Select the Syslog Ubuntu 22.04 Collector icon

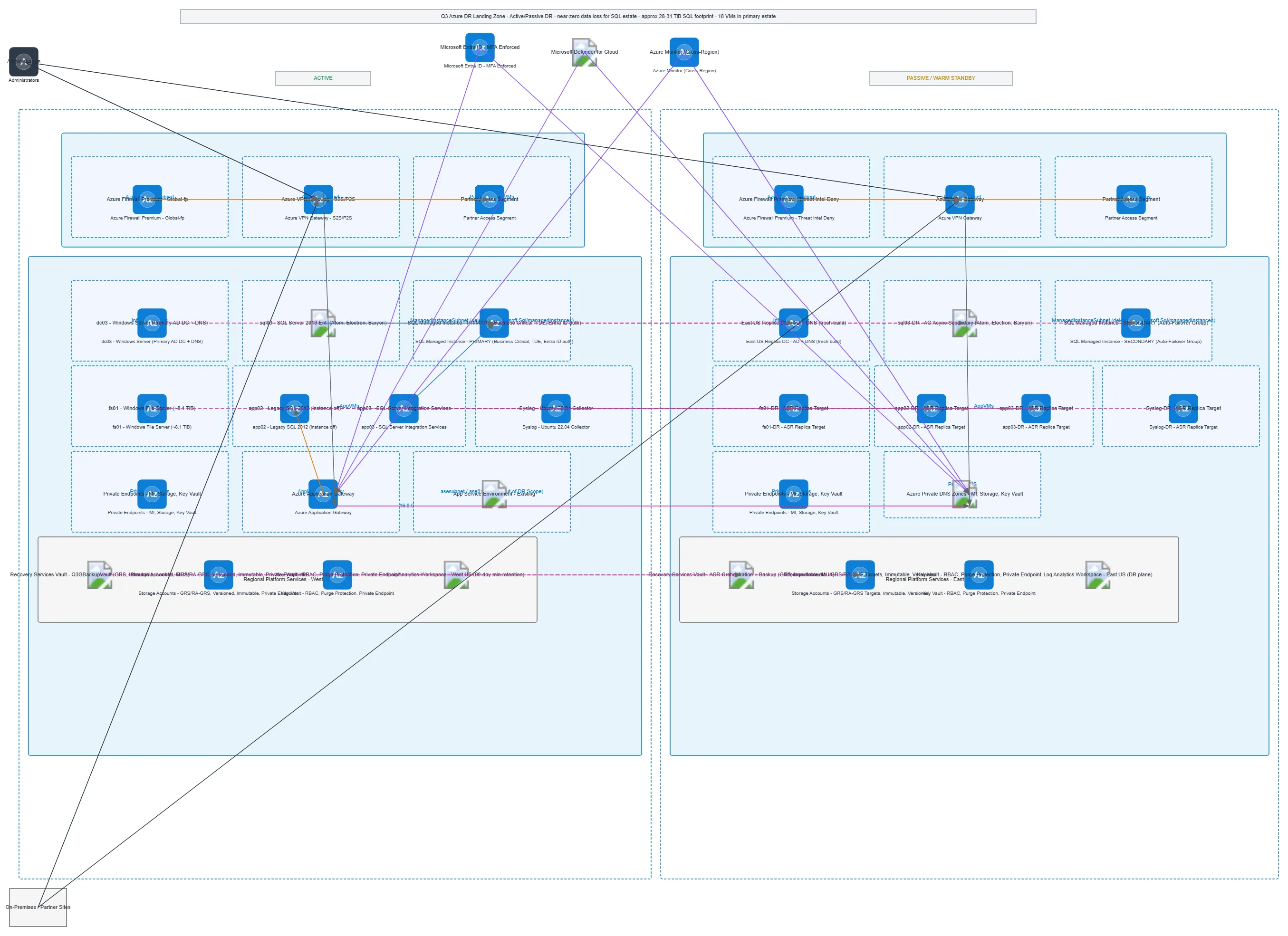click(556, 409)
